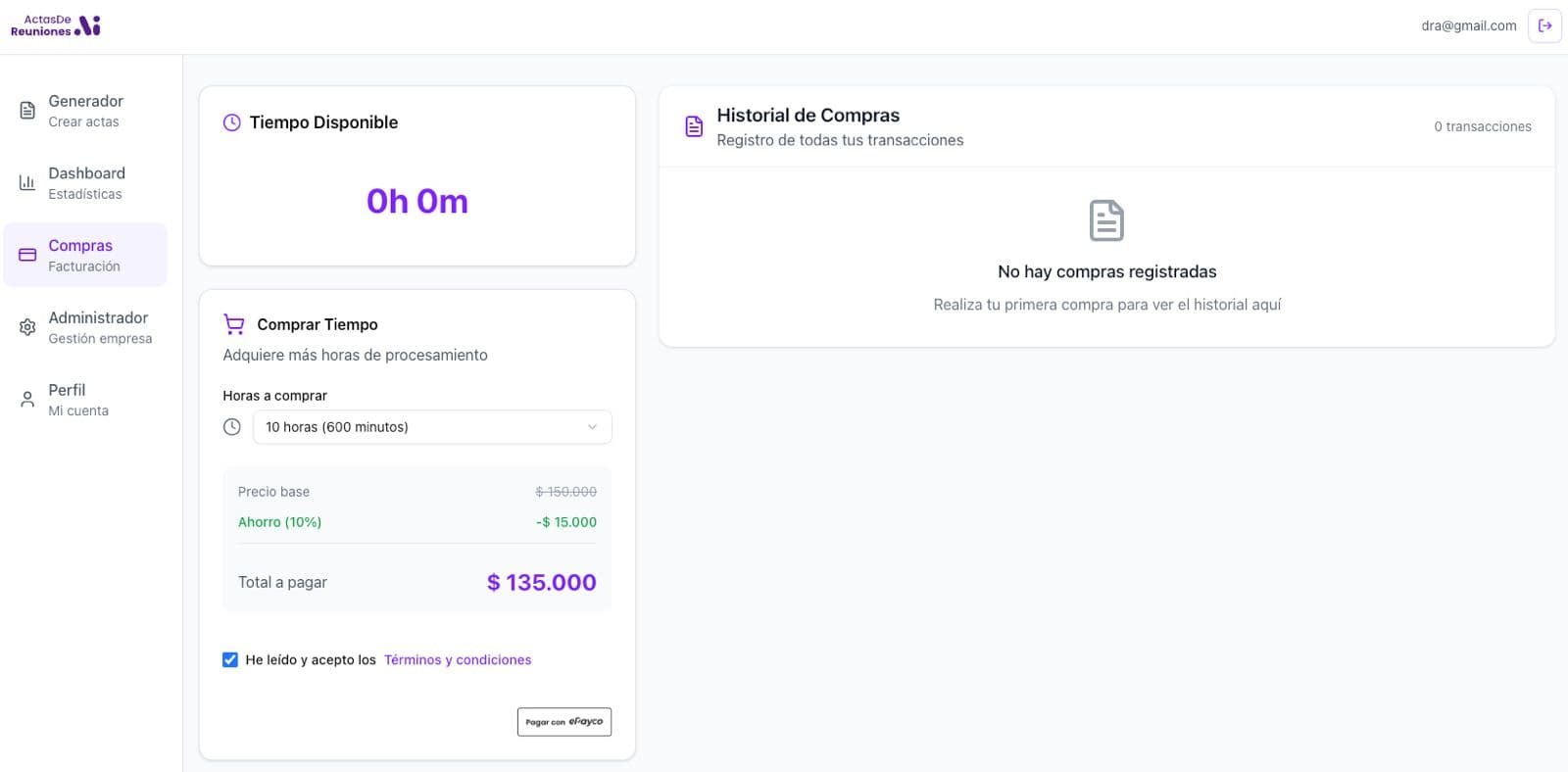The width and height of the screenshot is (1568, 772).
Task: Click the shopping cart icon beside Comprar Tiempo
Action: 234,324
